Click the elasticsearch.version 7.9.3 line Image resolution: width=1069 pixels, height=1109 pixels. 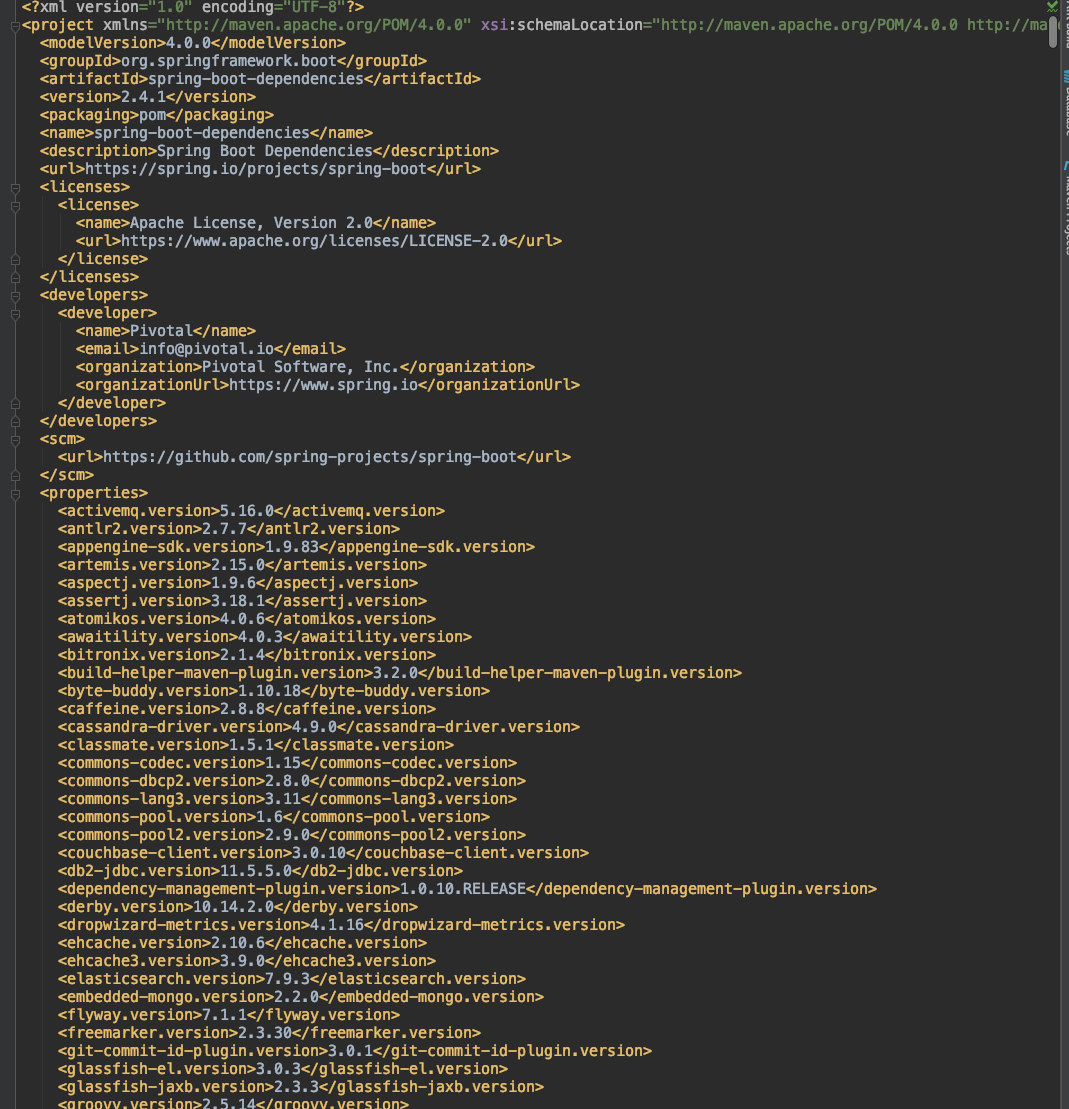(291, 980)
